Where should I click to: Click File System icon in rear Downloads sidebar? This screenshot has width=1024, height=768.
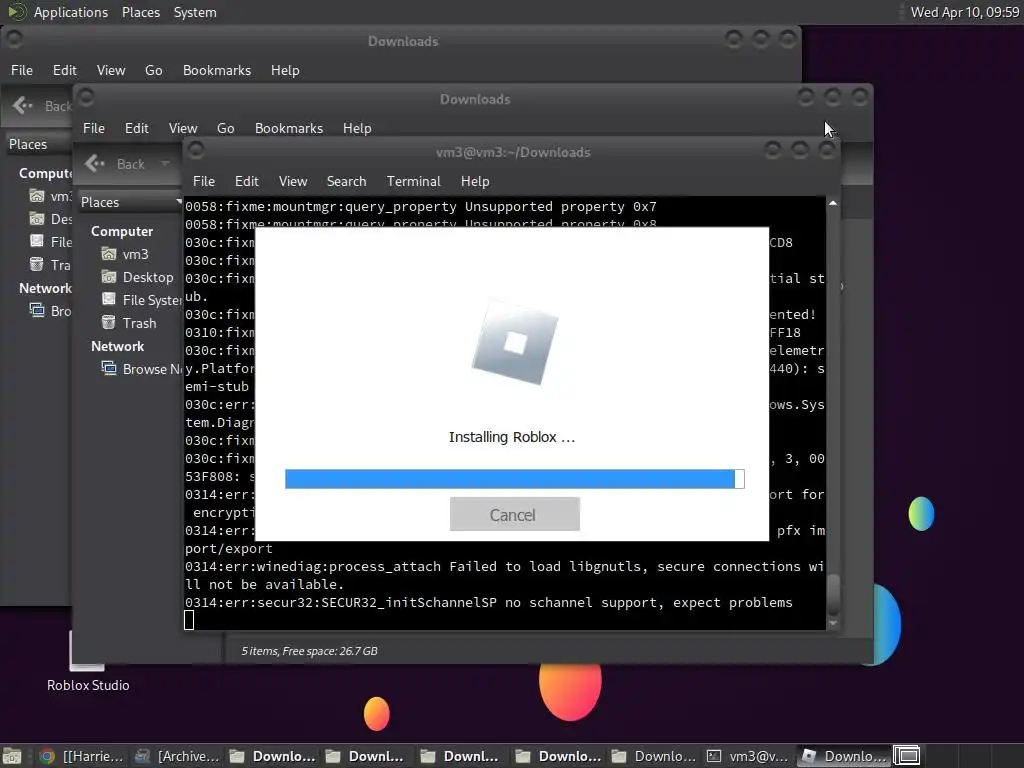coord(37,241)
